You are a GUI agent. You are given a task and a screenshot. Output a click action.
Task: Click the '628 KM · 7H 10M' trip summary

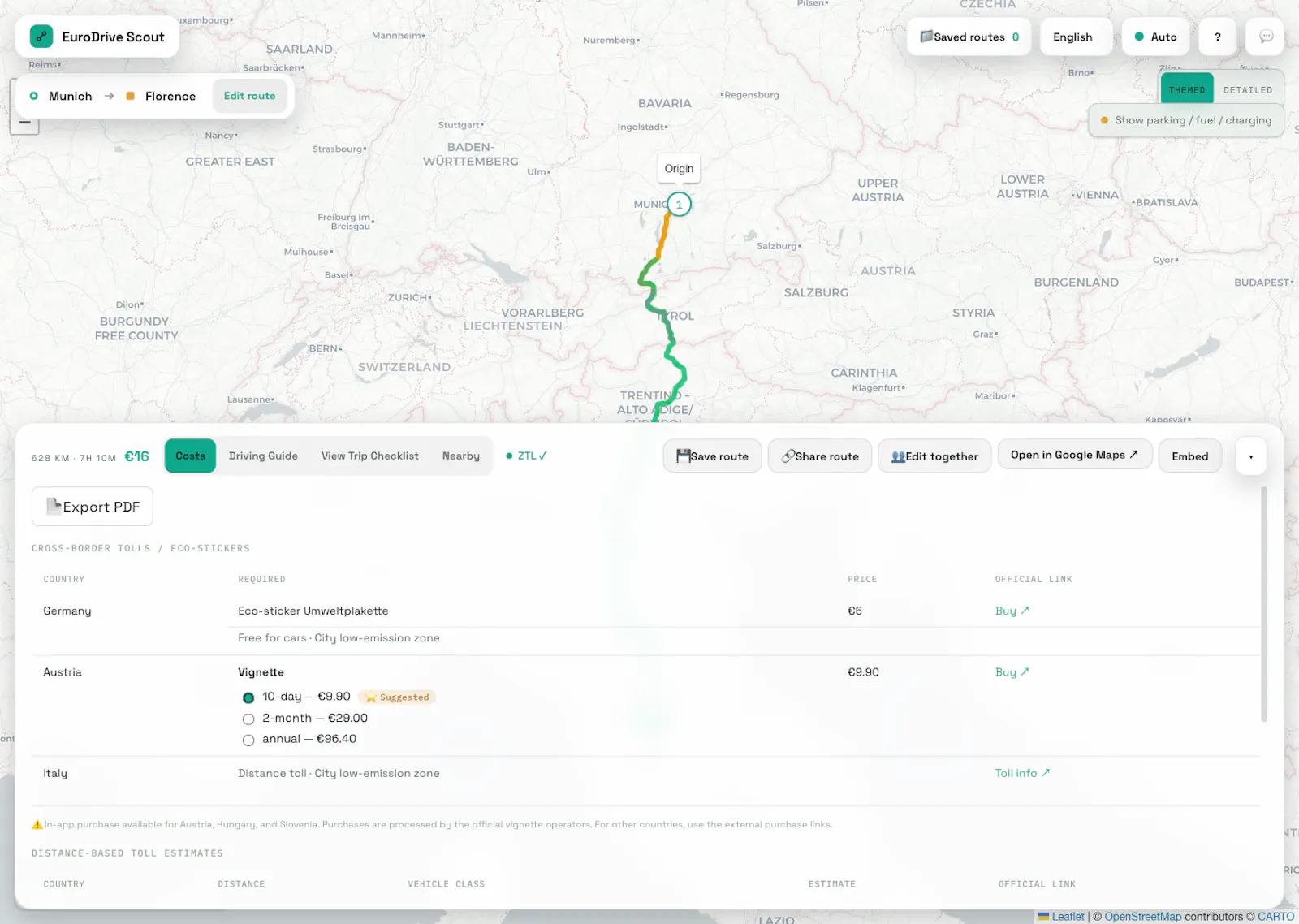tap(74, 458)
